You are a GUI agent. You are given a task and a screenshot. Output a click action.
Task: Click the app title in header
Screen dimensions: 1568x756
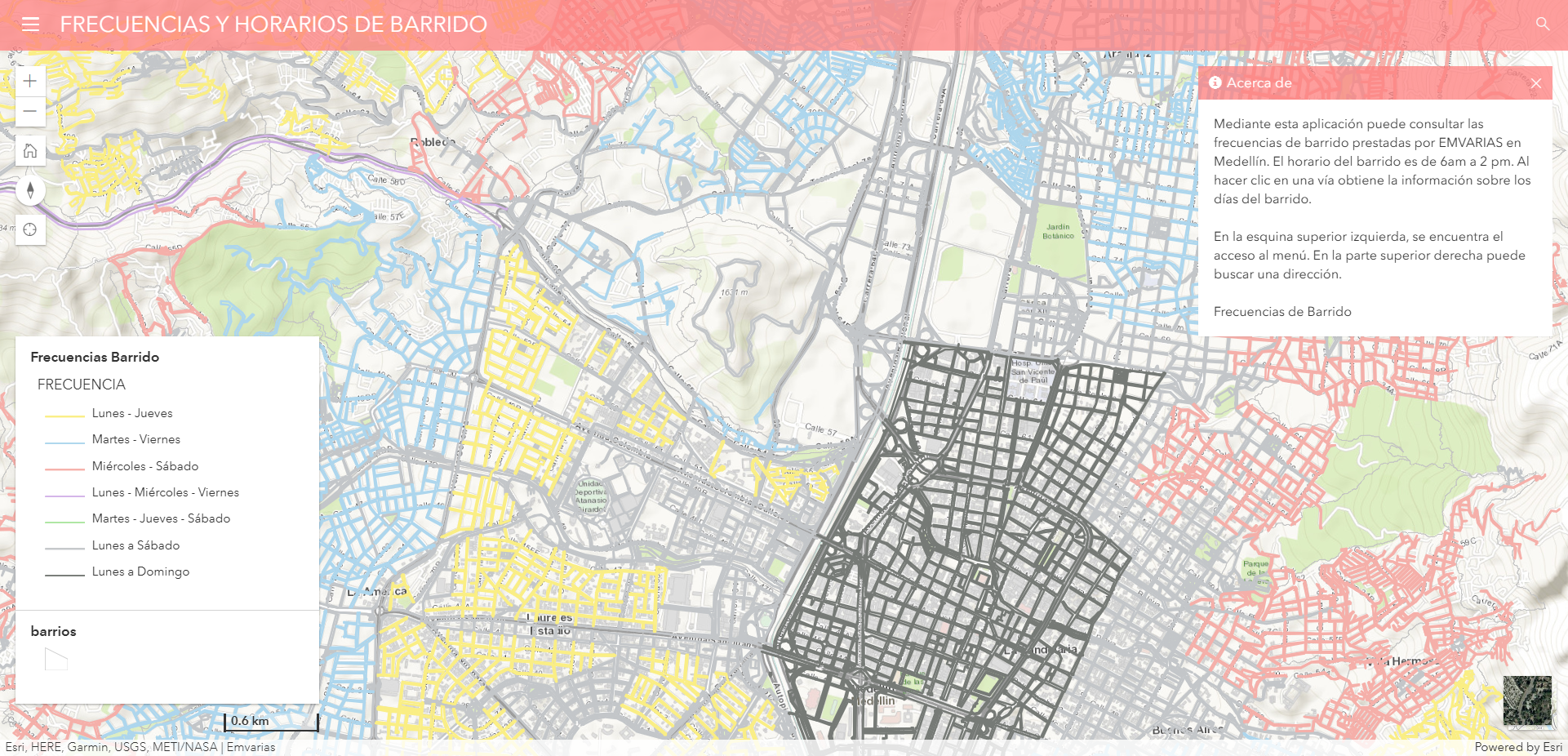[273, 24]
